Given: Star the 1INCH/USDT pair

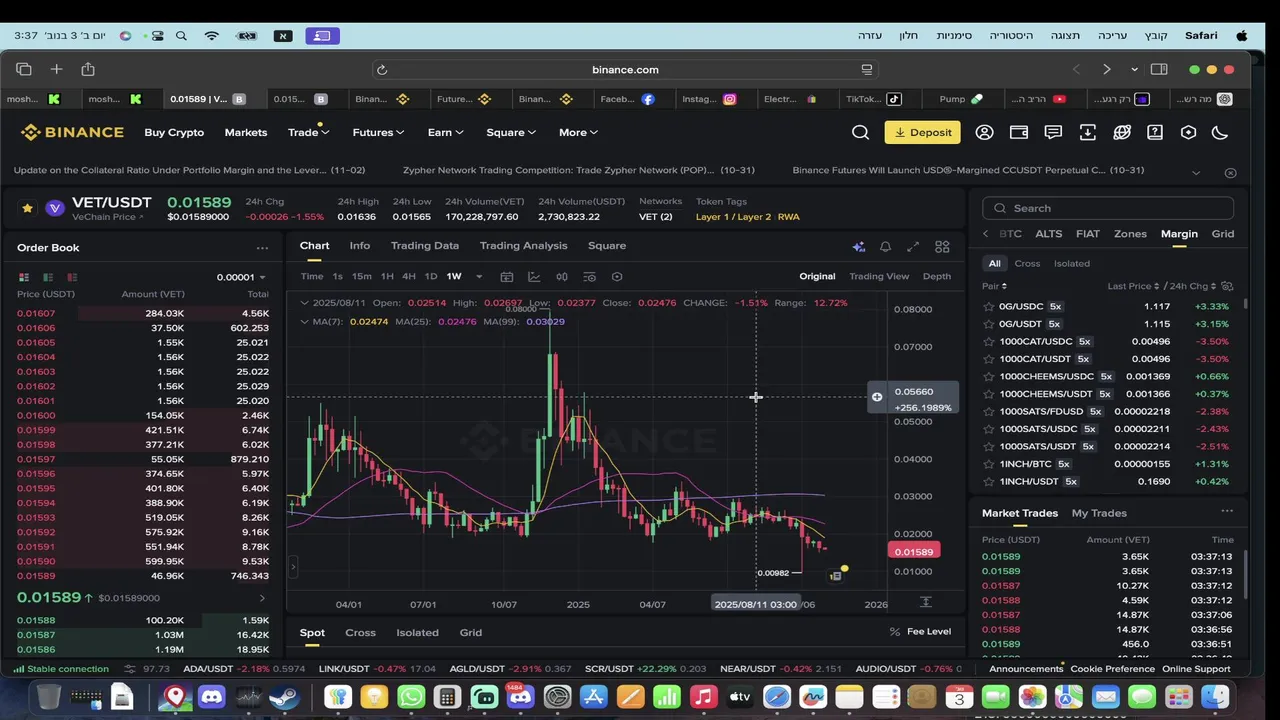Looking at the screenshot, I should (989, 482).
